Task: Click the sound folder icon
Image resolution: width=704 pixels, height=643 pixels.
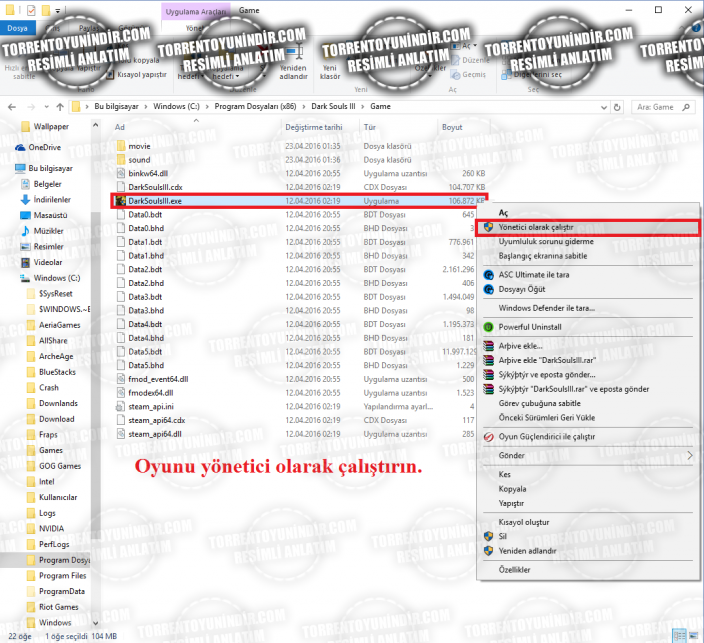Action: tap(121, 160)
